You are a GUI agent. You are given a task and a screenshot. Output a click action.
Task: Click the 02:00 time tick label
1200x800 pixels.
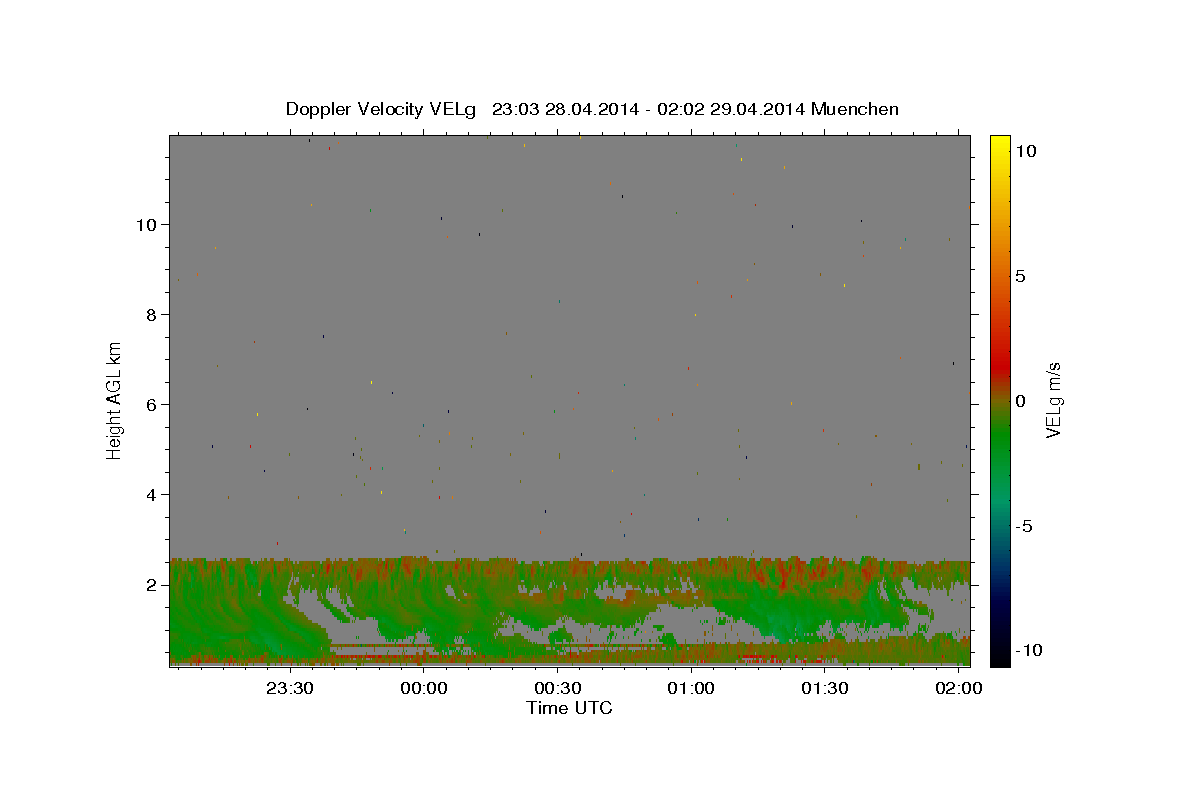[959, 688]
